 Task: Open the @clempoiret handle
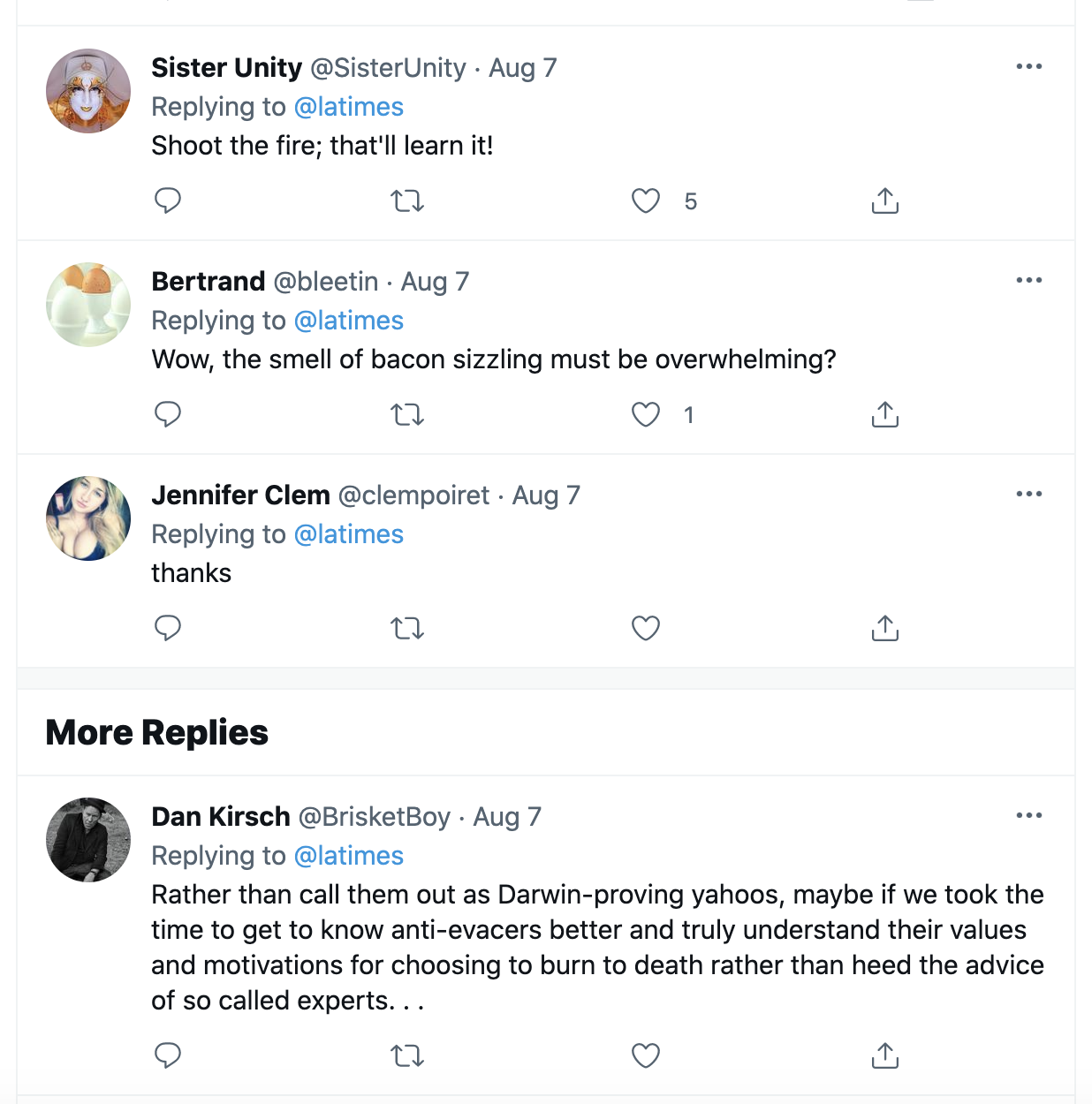coord(413,495)
